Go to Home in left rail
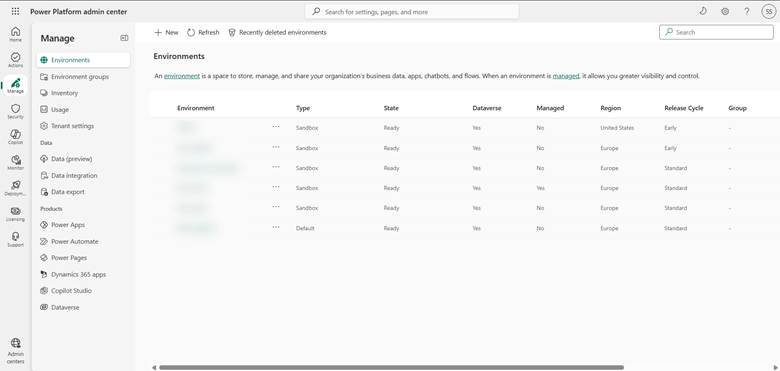 [x=15, y=34]
